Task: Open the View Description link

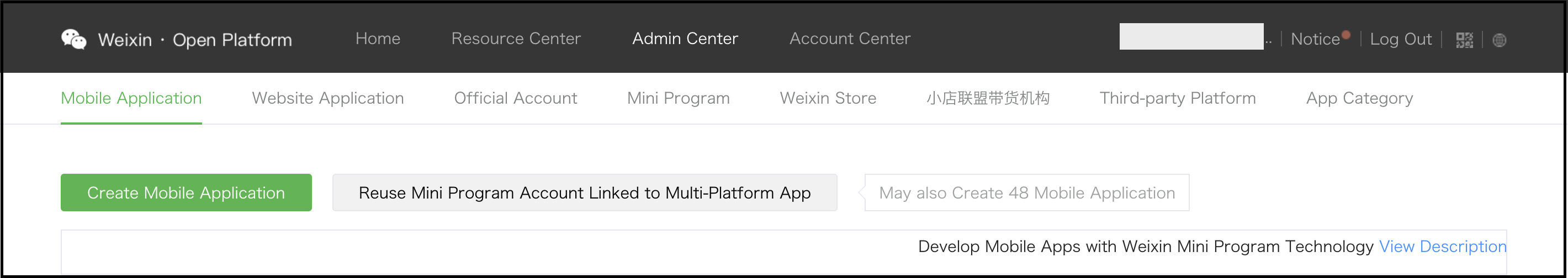Action: point(1443,247)
